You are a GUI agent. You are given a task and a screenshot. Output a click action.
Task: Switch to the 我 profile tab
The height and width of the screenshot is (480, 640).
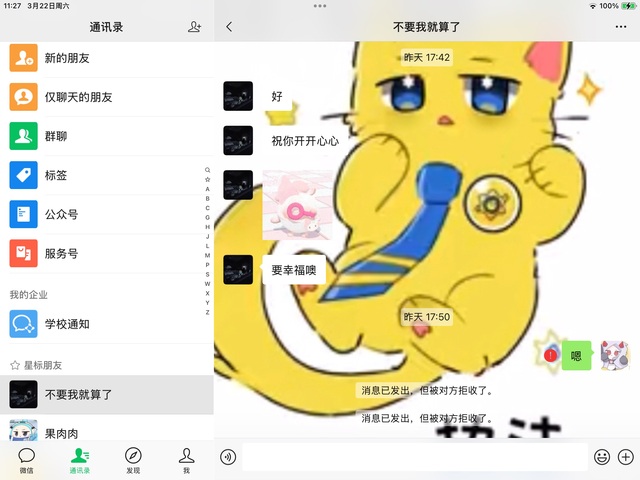click(186, 461)
